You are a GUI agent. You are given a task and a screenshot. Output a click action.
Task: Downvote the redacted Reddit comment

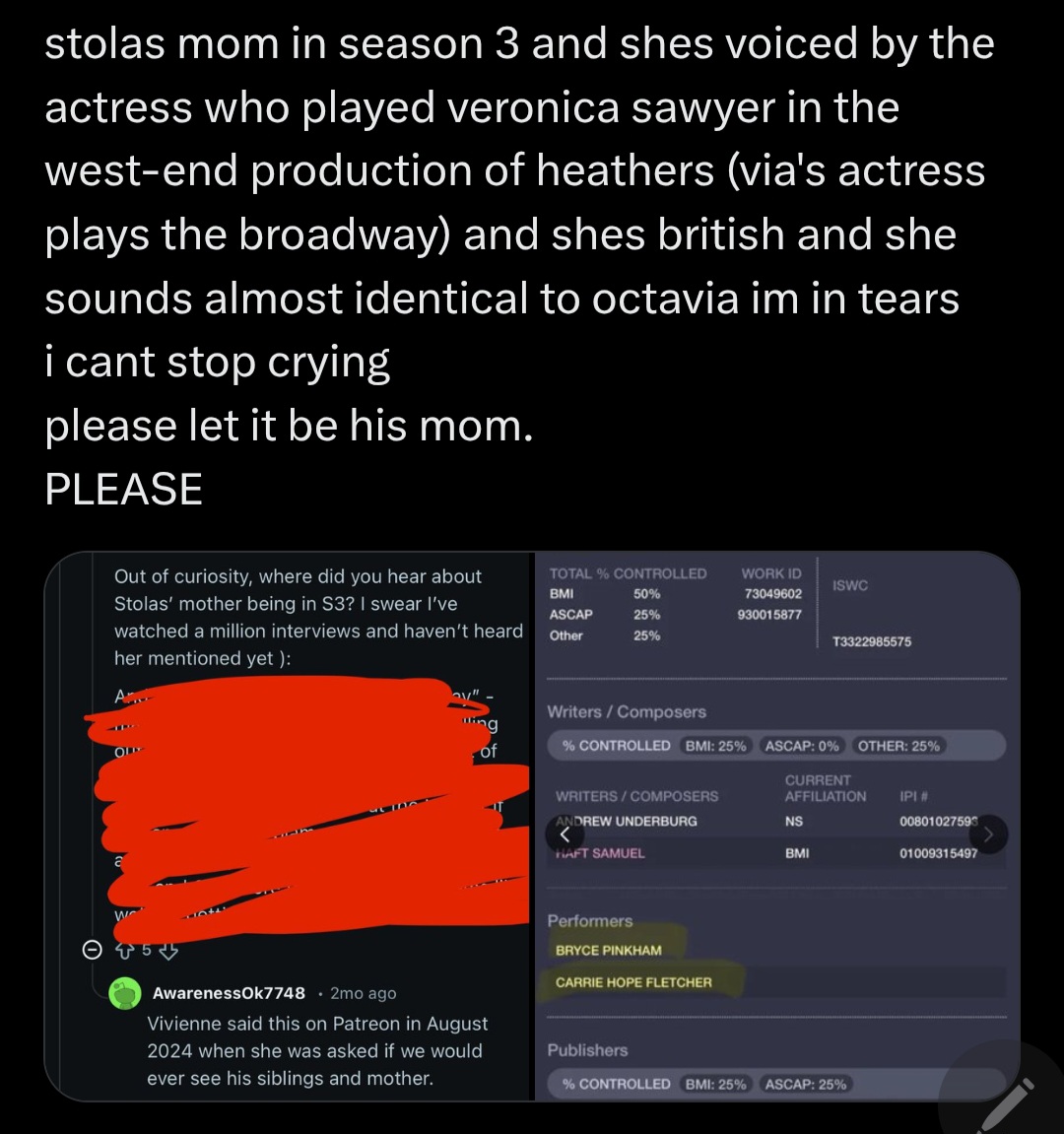coord(168,950)
